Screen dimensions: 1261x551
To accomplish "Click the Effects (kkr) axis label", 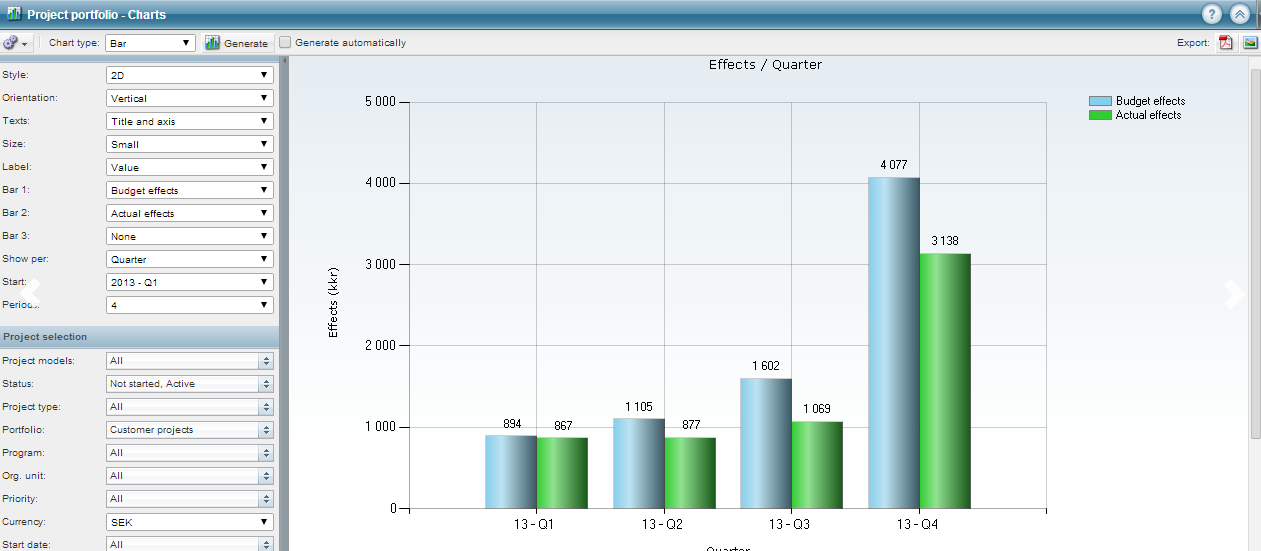I will pyautogui.click(x=334, y=302).
